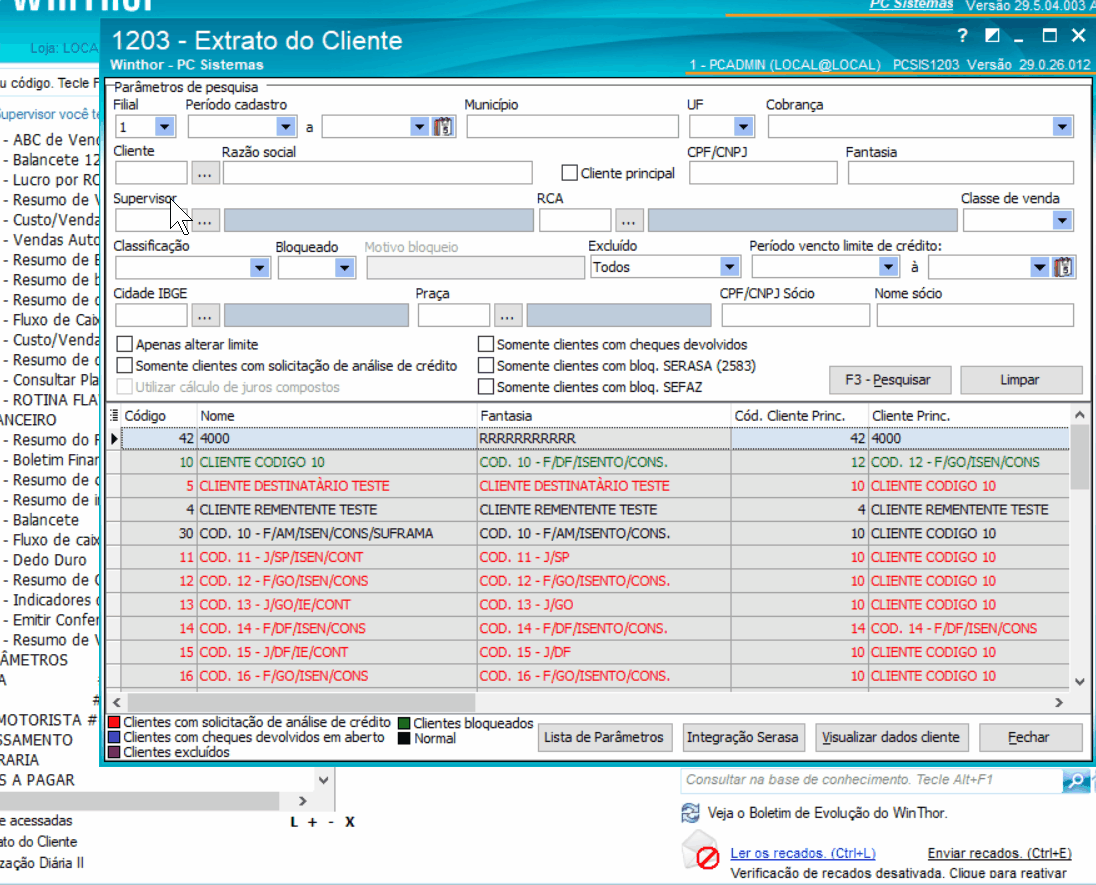The image size is (1096, 885).
Task: Click grid column selector icon beside Código
Action: (x=114, y=416)
